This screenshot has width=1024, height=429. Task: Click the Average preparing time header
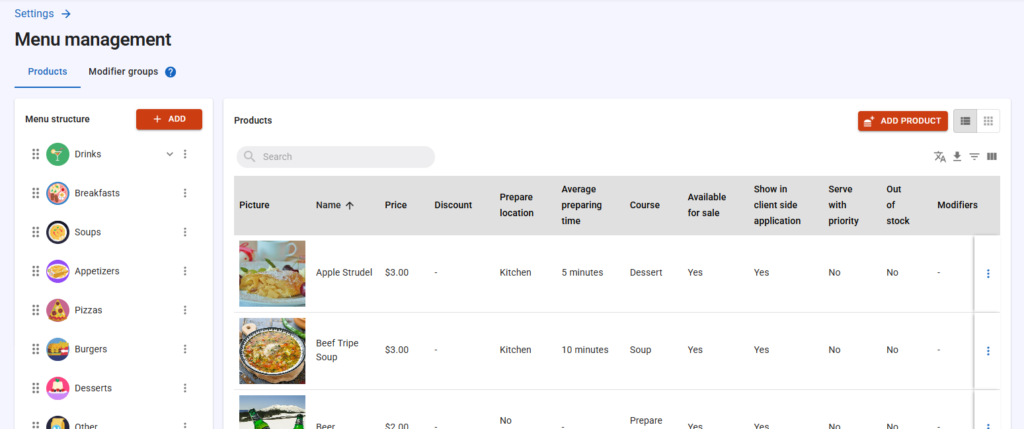coord(582,205)
